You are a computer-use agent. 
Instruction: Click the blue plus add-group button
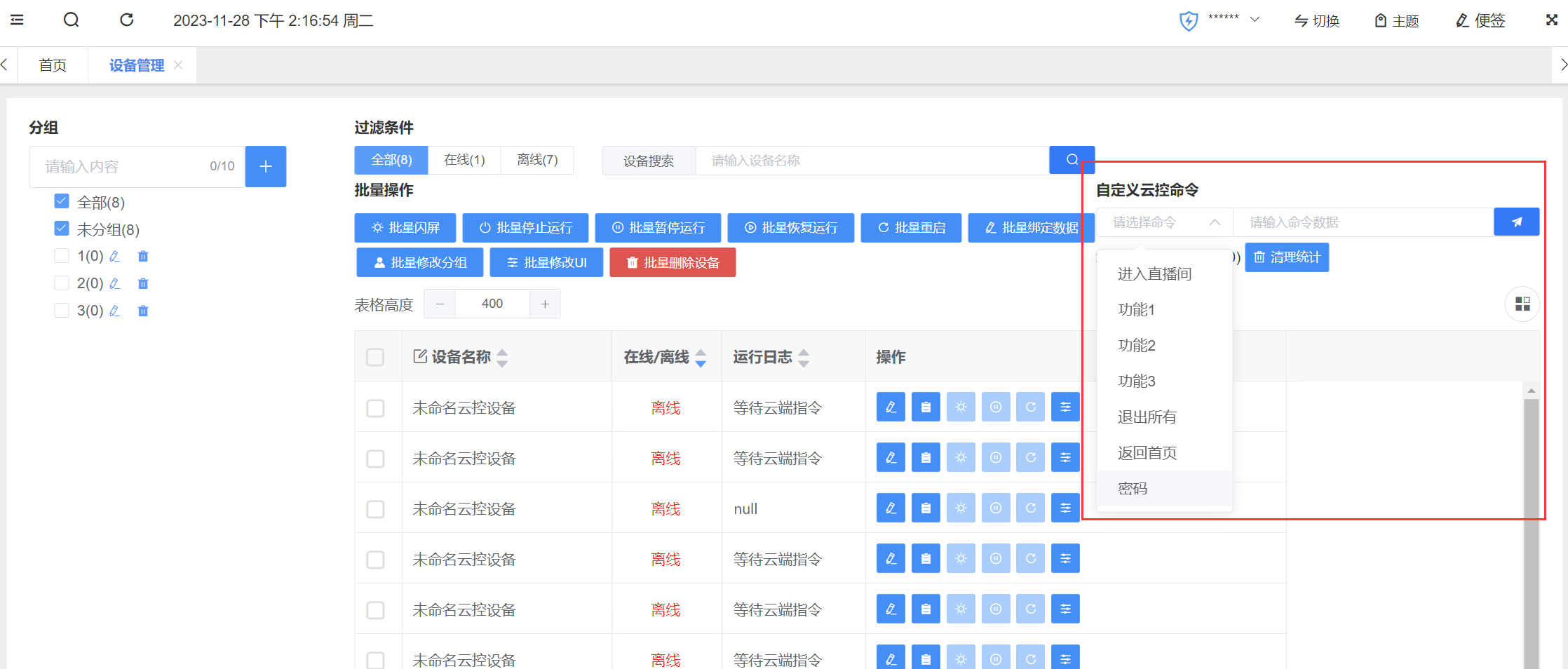(266, 166)
